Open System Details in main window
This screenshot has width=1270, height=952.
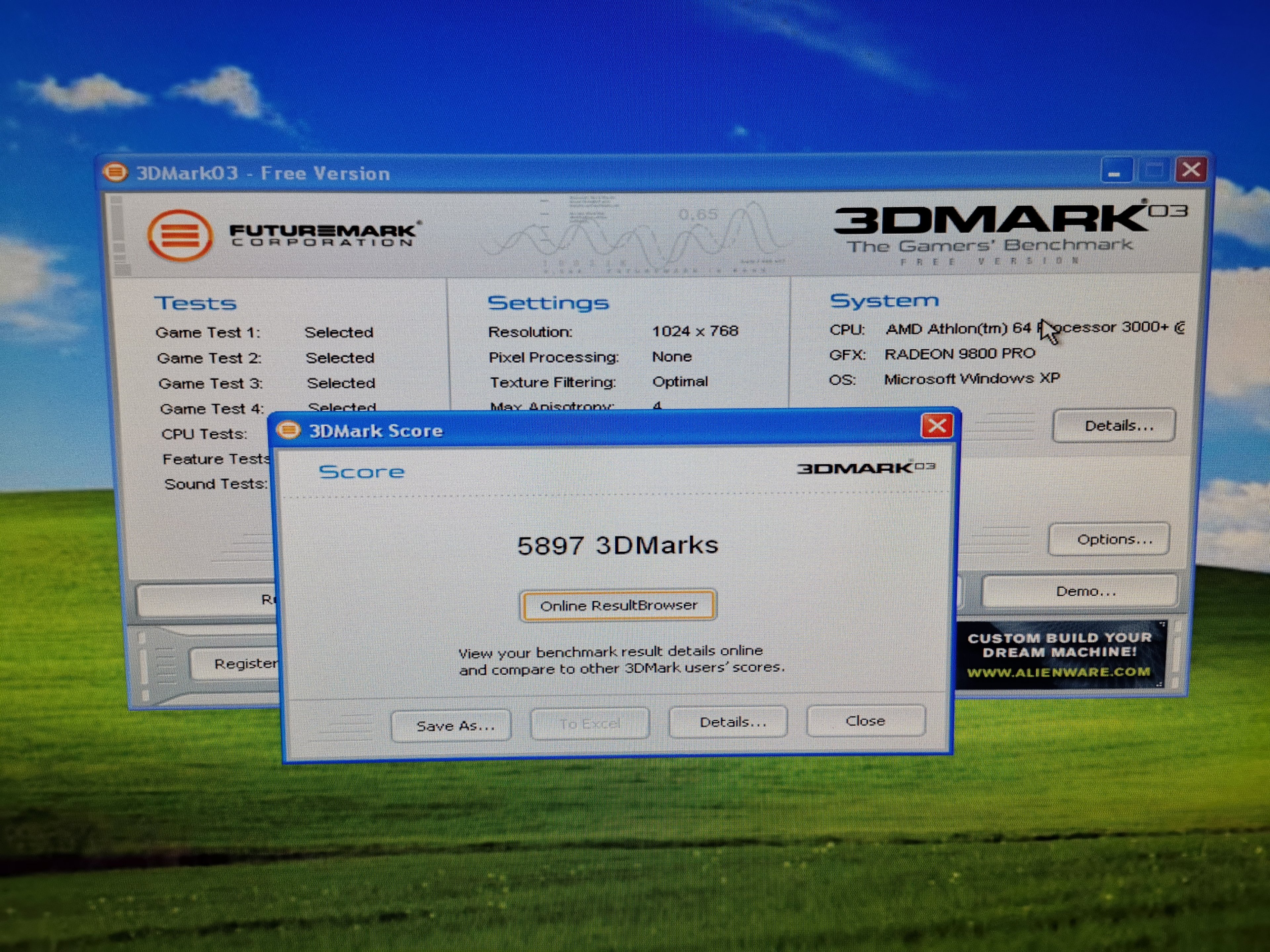pos(1114,426)
